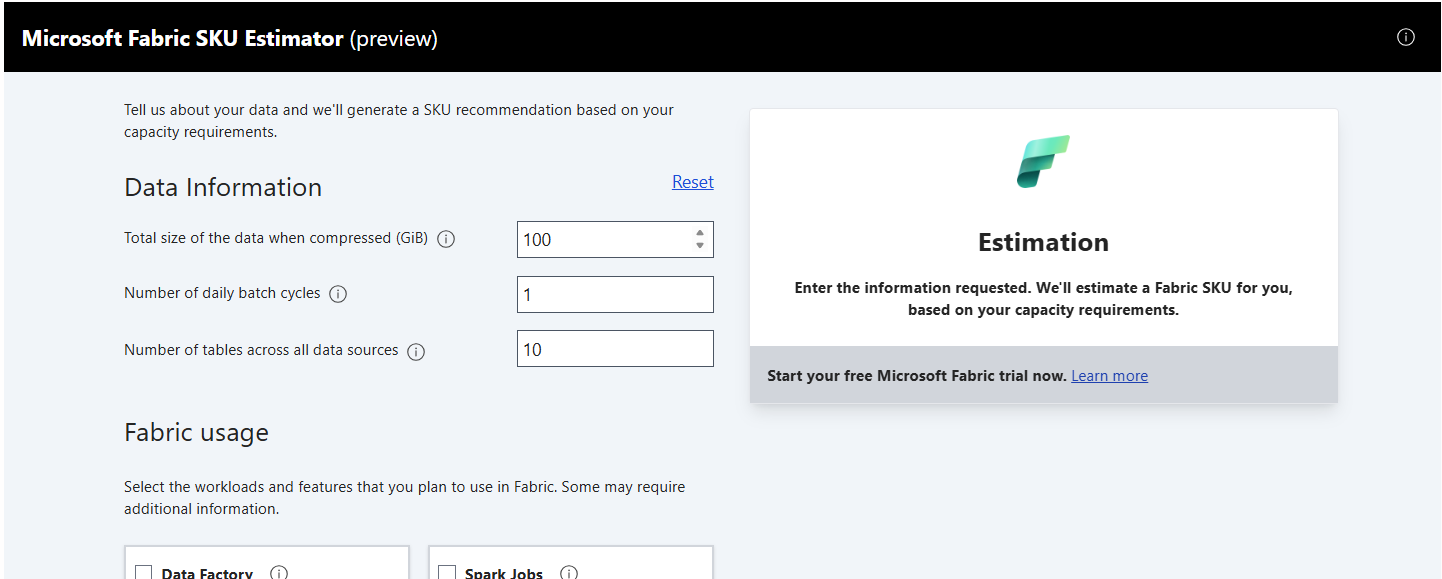Image resolution: width=1442 pixels, height=579 pixels.
Task: Decrease data size with the down spinner arrow
Action: pyautogui.click(x=700, y=246)
